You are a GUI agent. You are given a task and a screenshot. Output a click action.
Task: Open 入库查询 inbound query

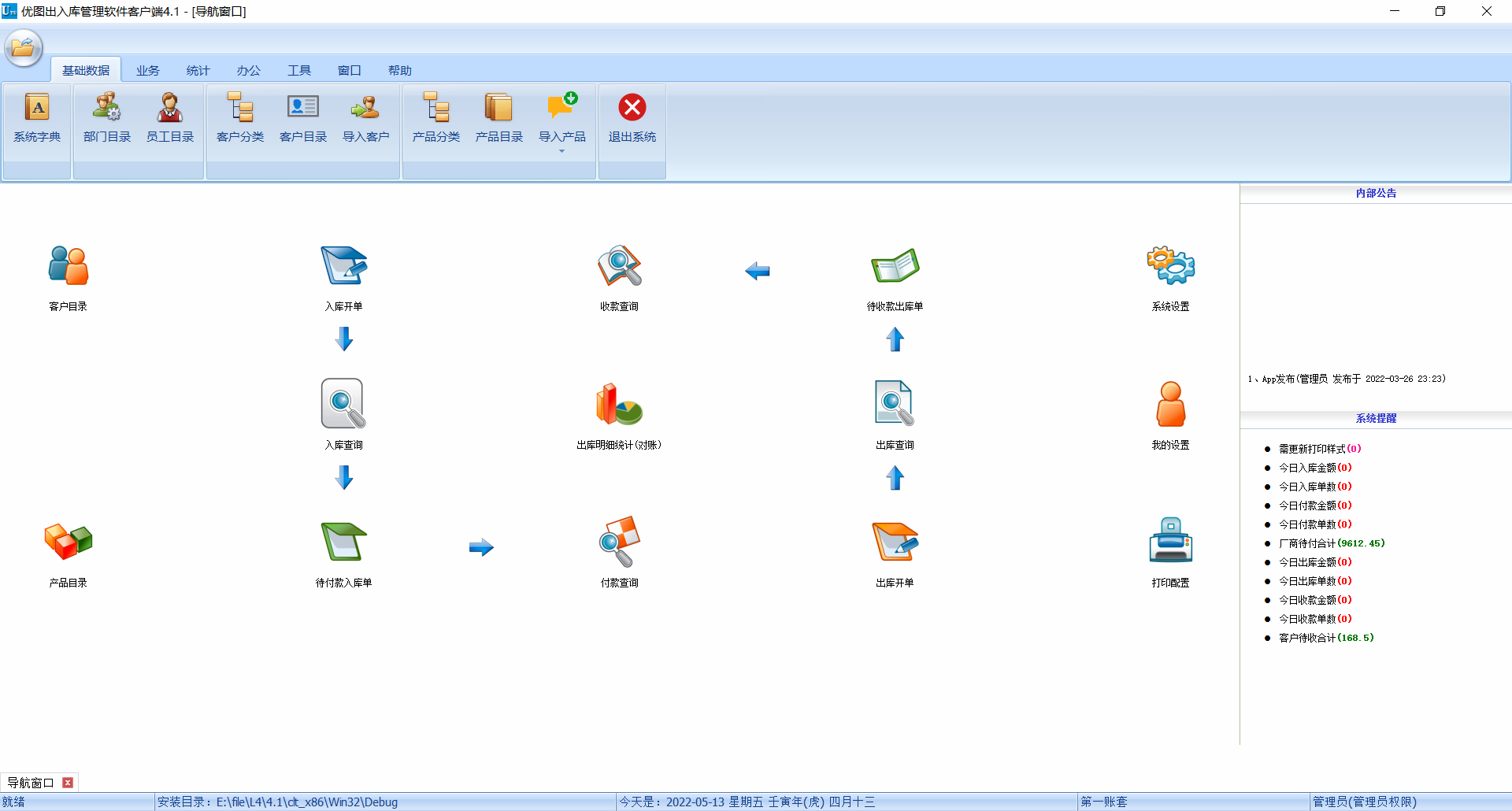pyautogui.click(x=344, y=414)
